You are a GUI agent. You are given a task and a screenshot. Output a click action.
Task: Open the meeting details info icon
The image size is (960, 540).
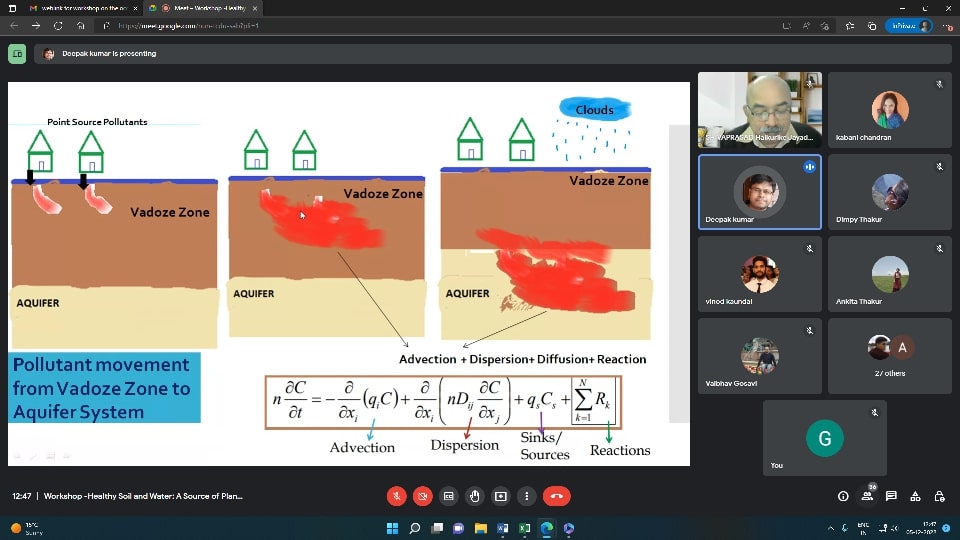point(843,496)
